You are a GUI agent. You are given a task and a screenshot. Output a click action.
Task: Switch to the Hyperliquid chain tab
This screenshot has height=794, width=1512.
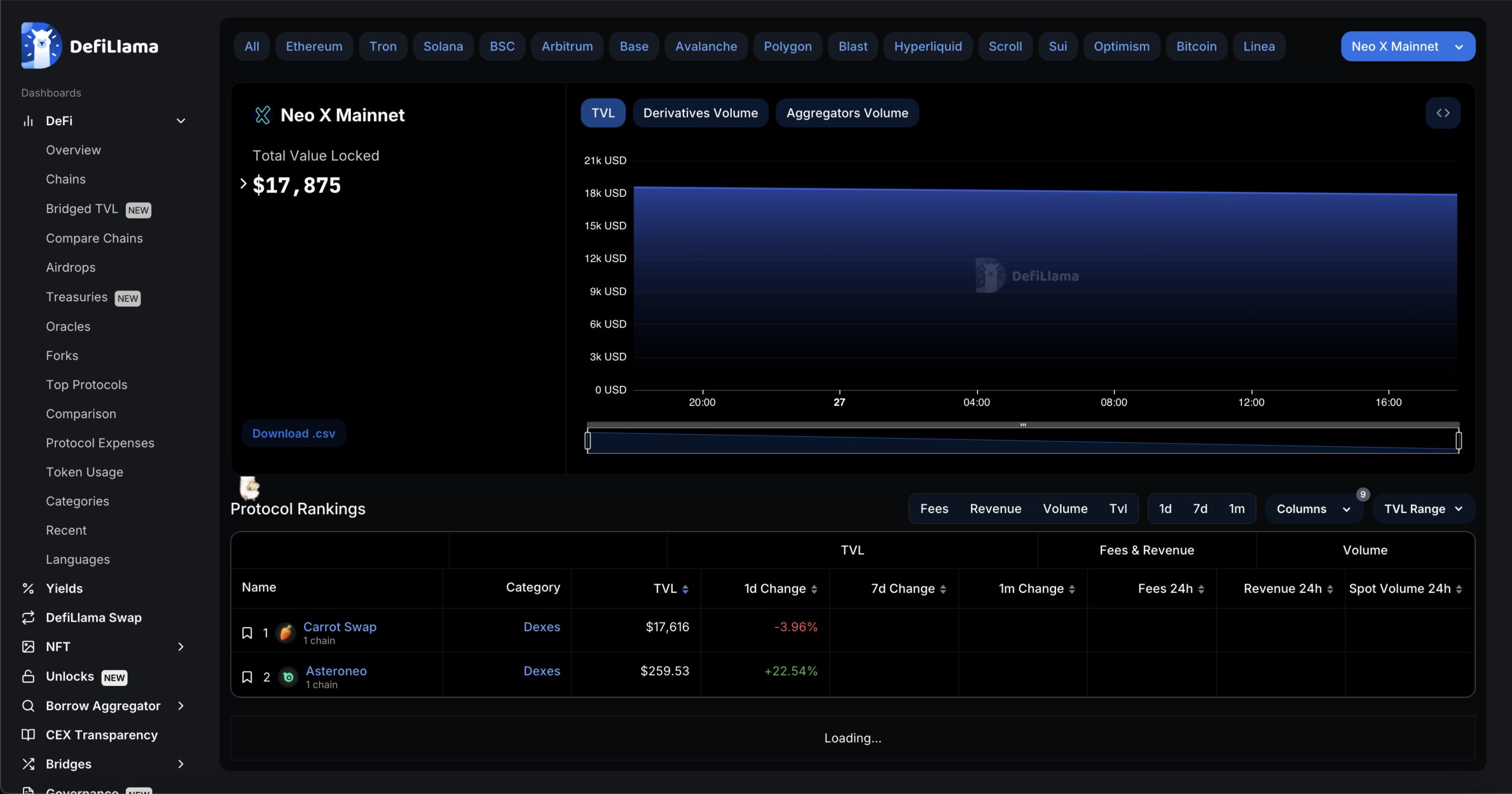(927, 47)
